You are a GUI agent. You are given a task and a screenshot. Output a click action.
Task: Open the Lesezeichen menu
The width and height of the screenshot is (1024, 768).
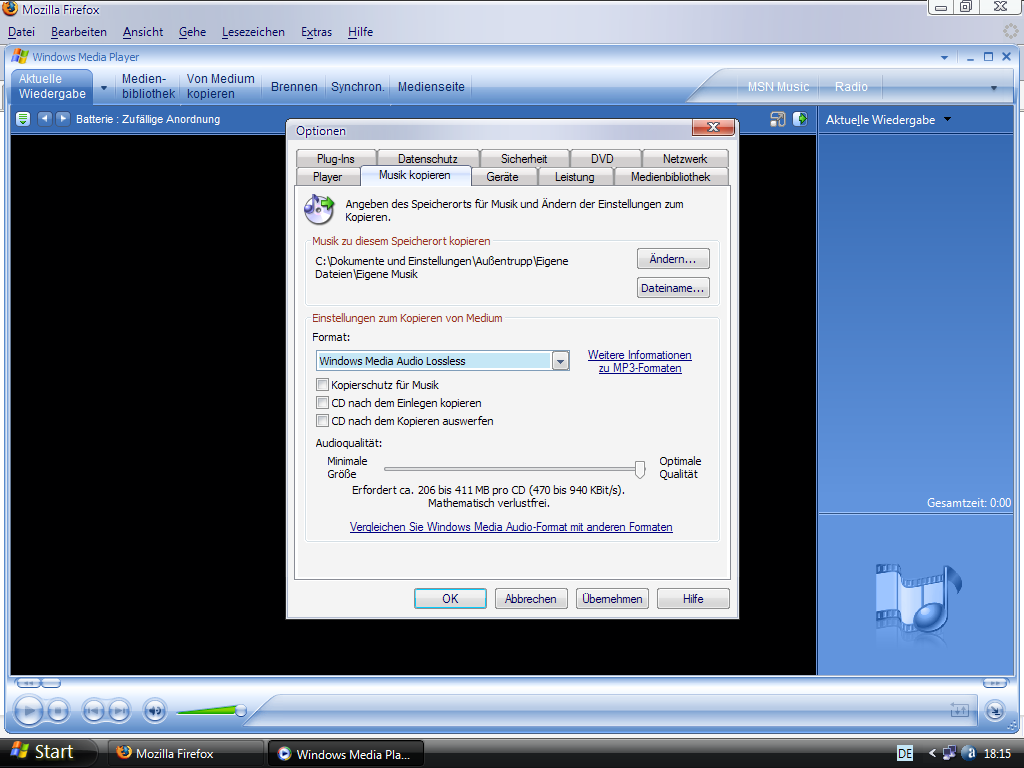click(x=253, y=31)
